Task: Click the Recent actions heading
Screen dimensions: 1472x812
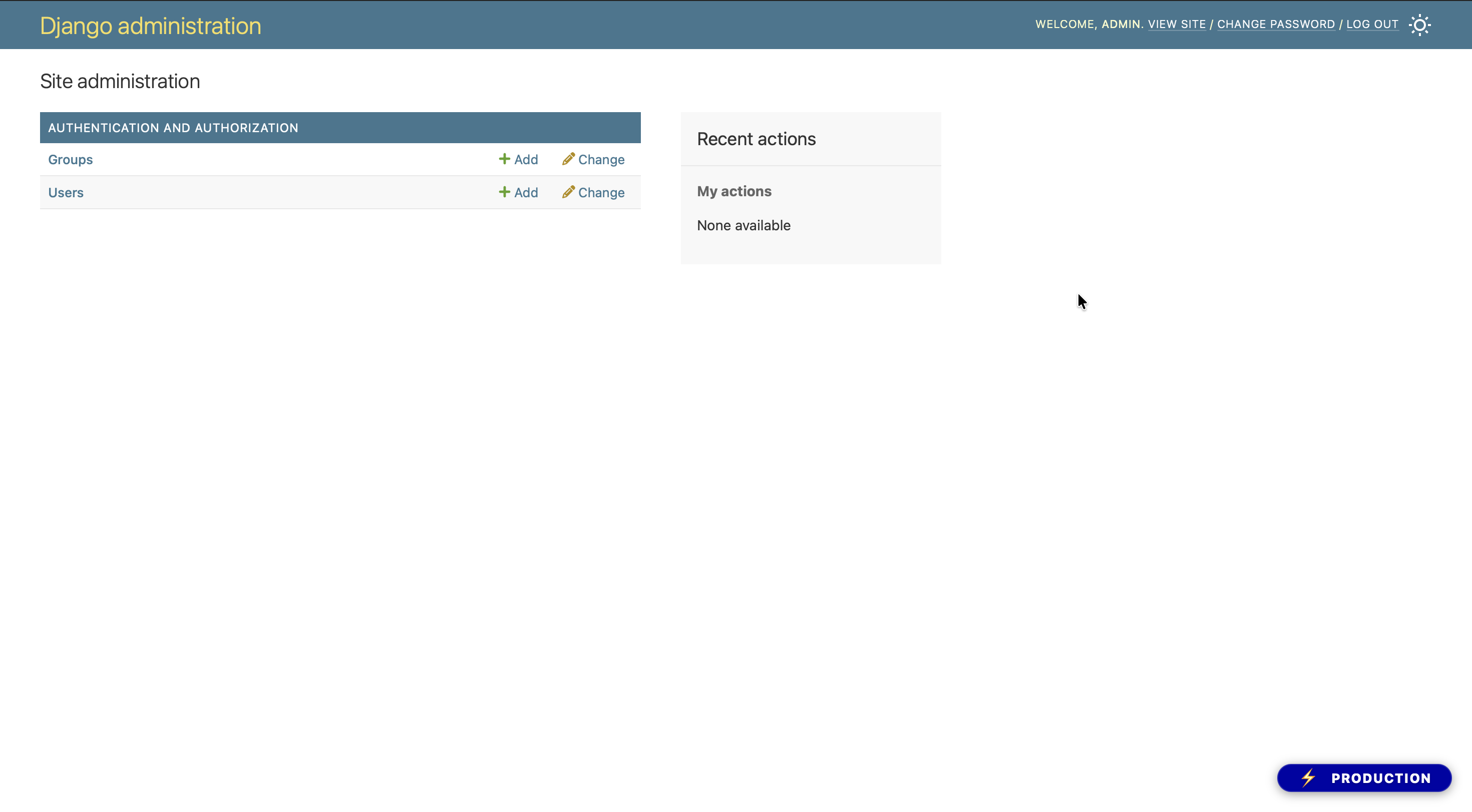Action: 756,139
